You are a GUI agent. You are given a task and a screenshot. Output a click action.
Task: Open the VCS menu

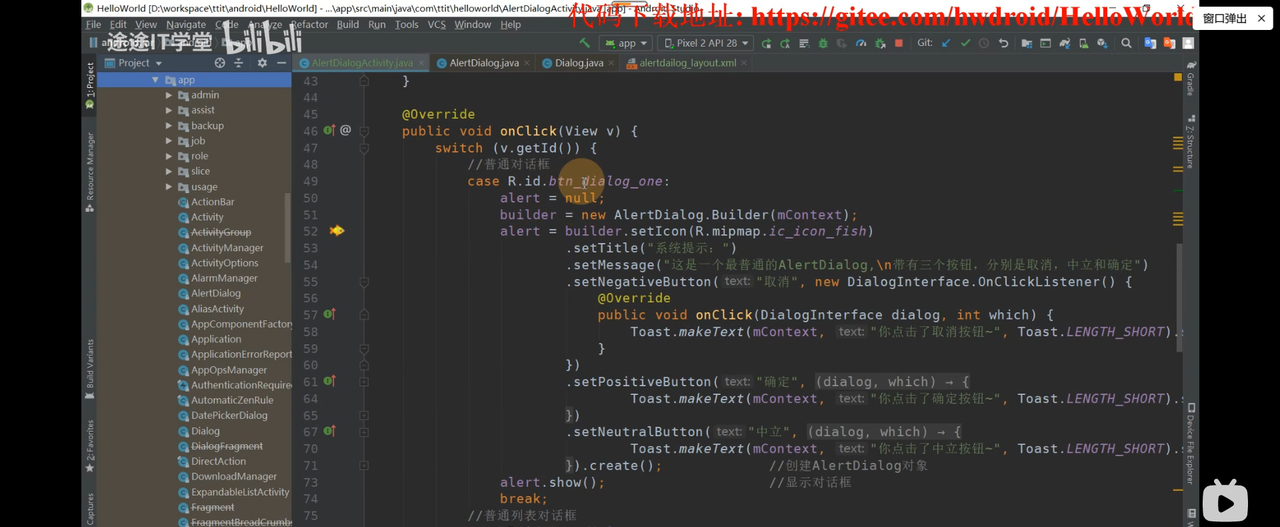(x=436, y=24)
